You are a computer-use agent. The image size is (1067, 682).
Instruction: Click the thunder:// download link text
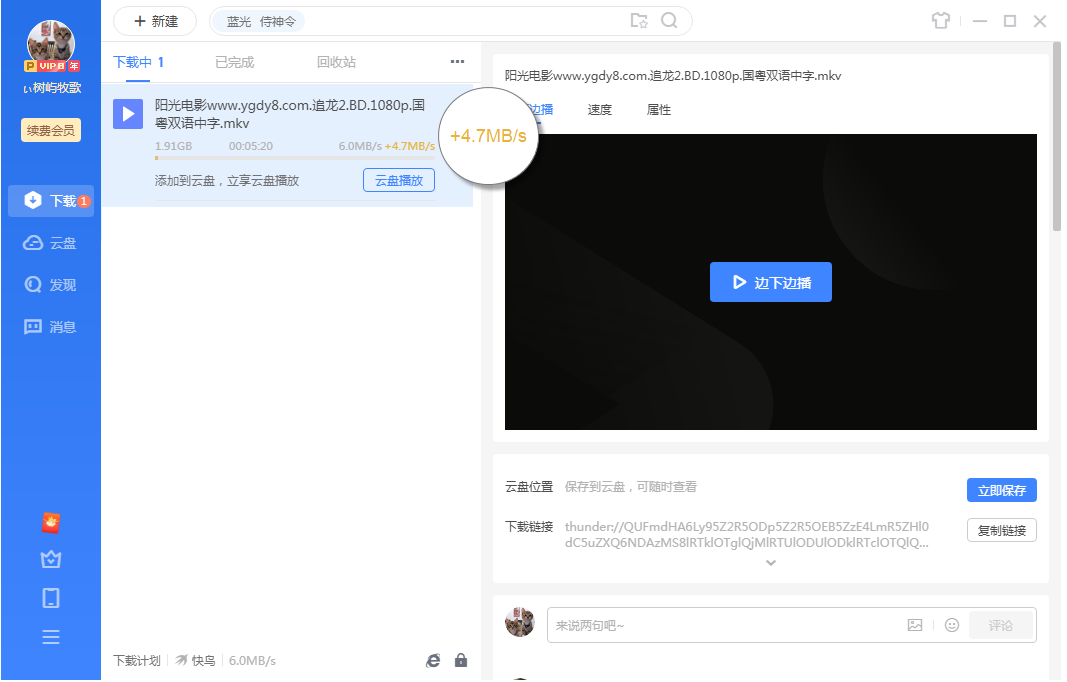746,534
